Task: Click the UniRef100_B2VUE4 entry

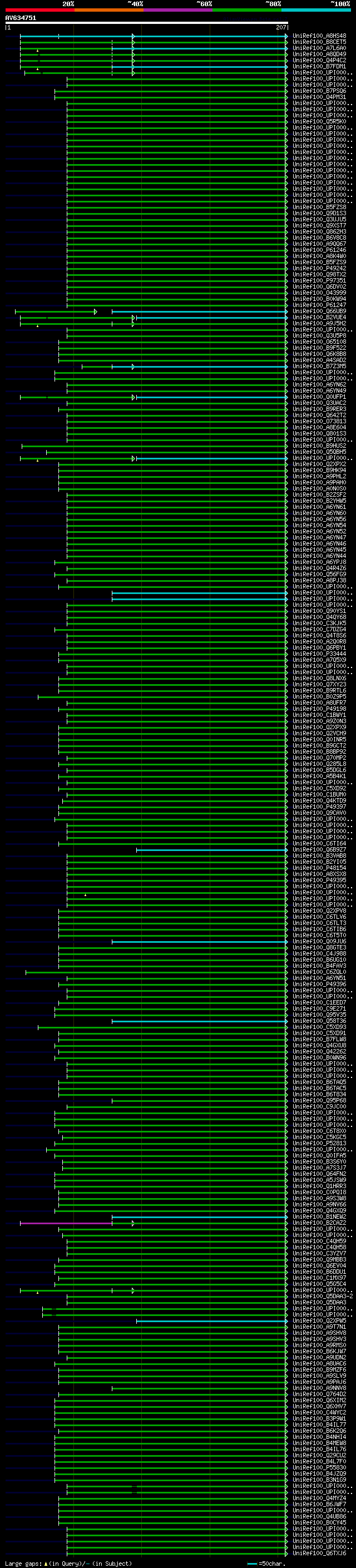Action: [319, 317]
